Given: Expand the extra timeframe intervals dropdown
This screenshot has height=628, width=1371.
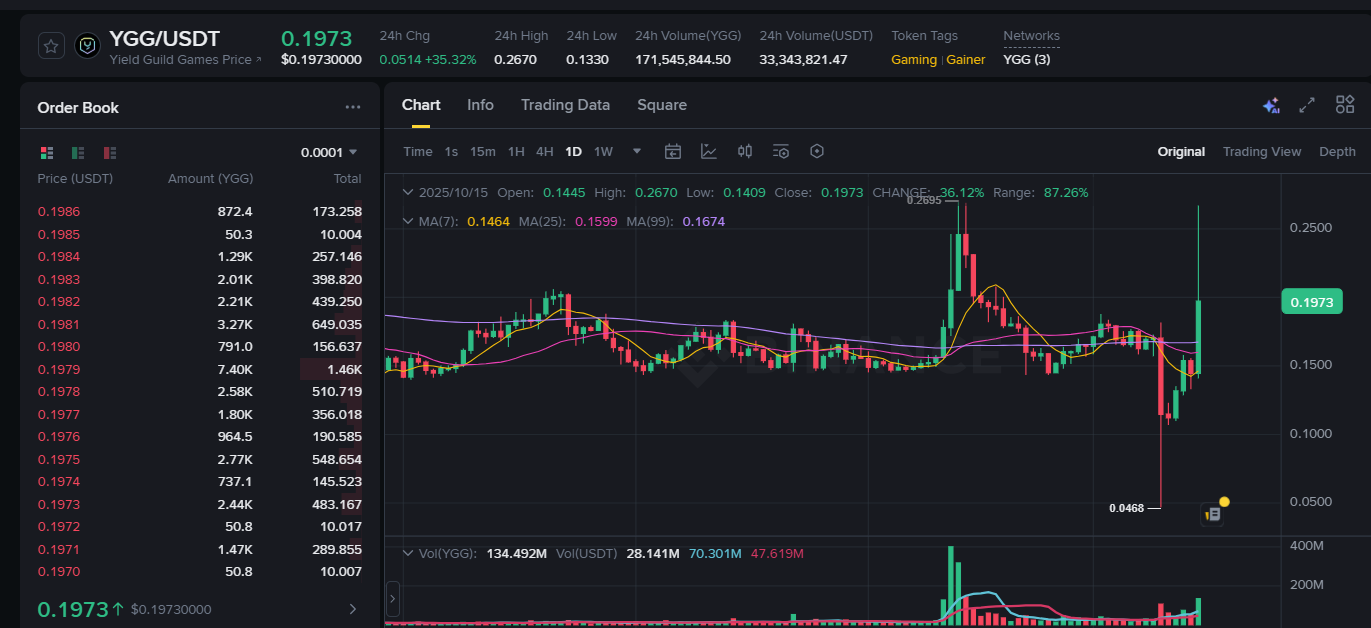Looking at the screenshot, I should coord(637,151).
